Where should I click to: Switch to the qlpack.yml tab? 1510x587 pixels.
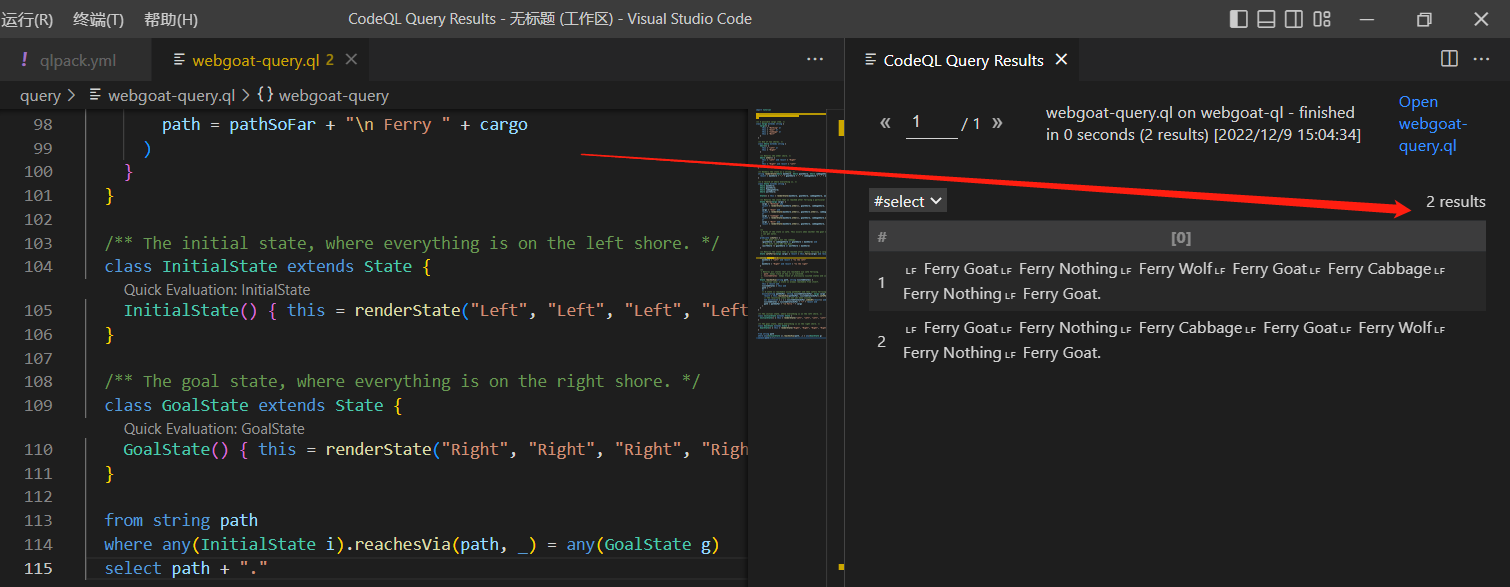pos(77,60)
